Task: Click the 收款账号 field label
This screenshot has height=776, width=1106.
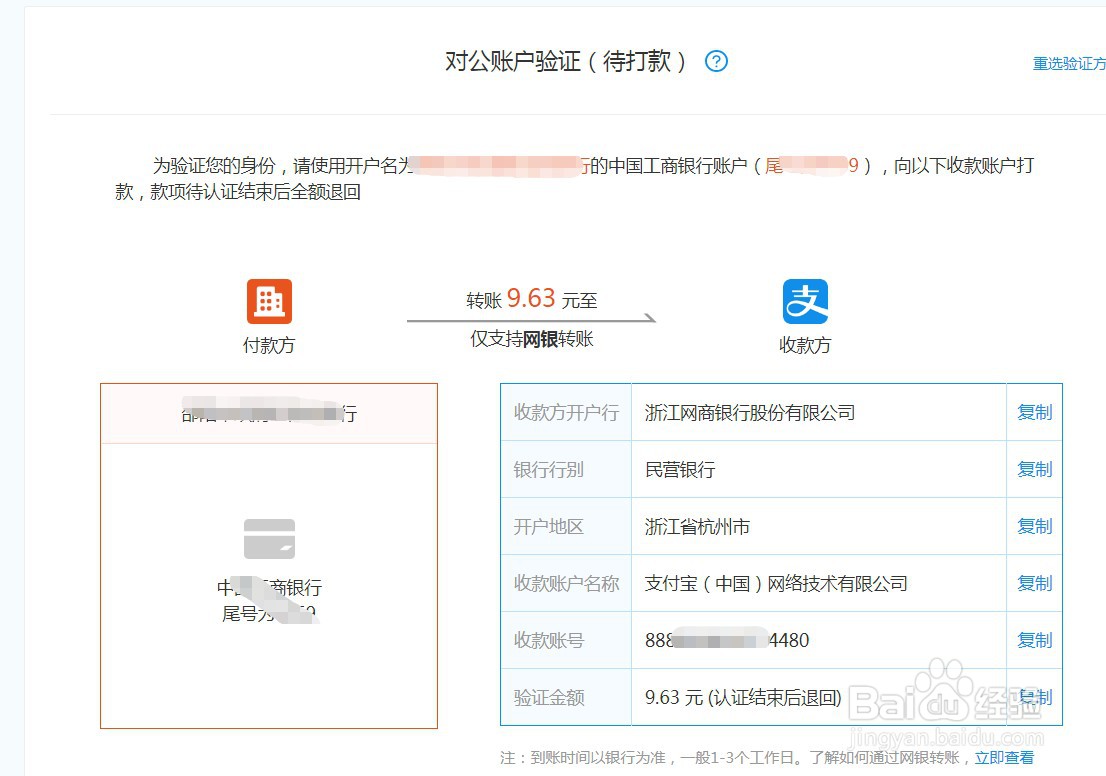Action: (x=548, y=640)
